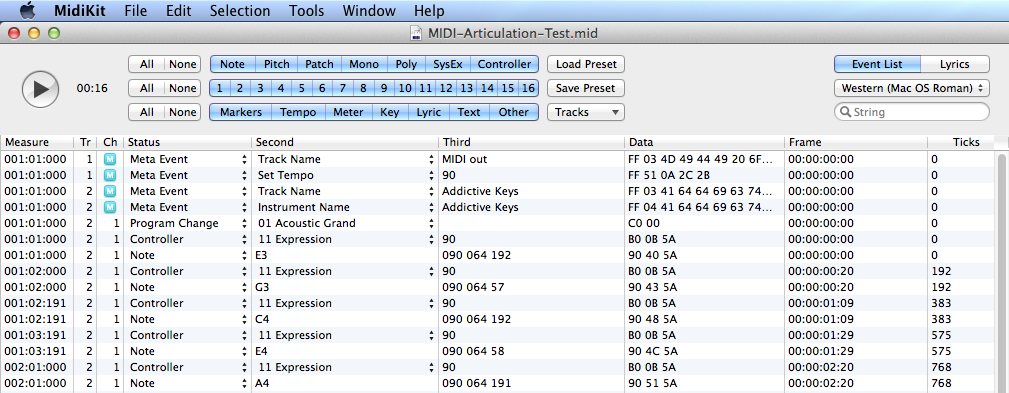
Task: Open Second column popup for Set Tempo
Action: coord(431,175)
